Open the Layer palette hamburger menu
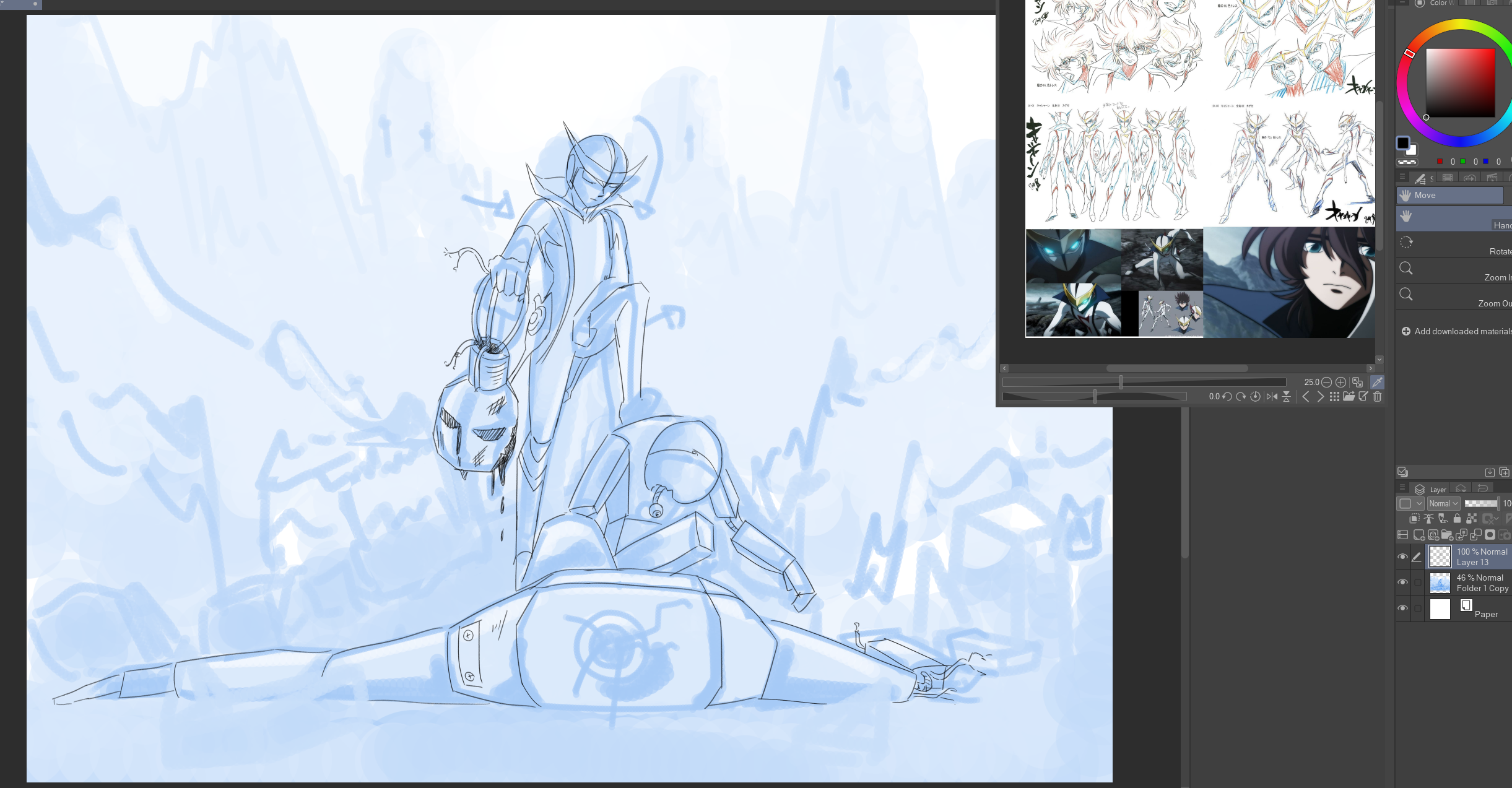This screenshot has width=1512, height=788. point(1402,488)
